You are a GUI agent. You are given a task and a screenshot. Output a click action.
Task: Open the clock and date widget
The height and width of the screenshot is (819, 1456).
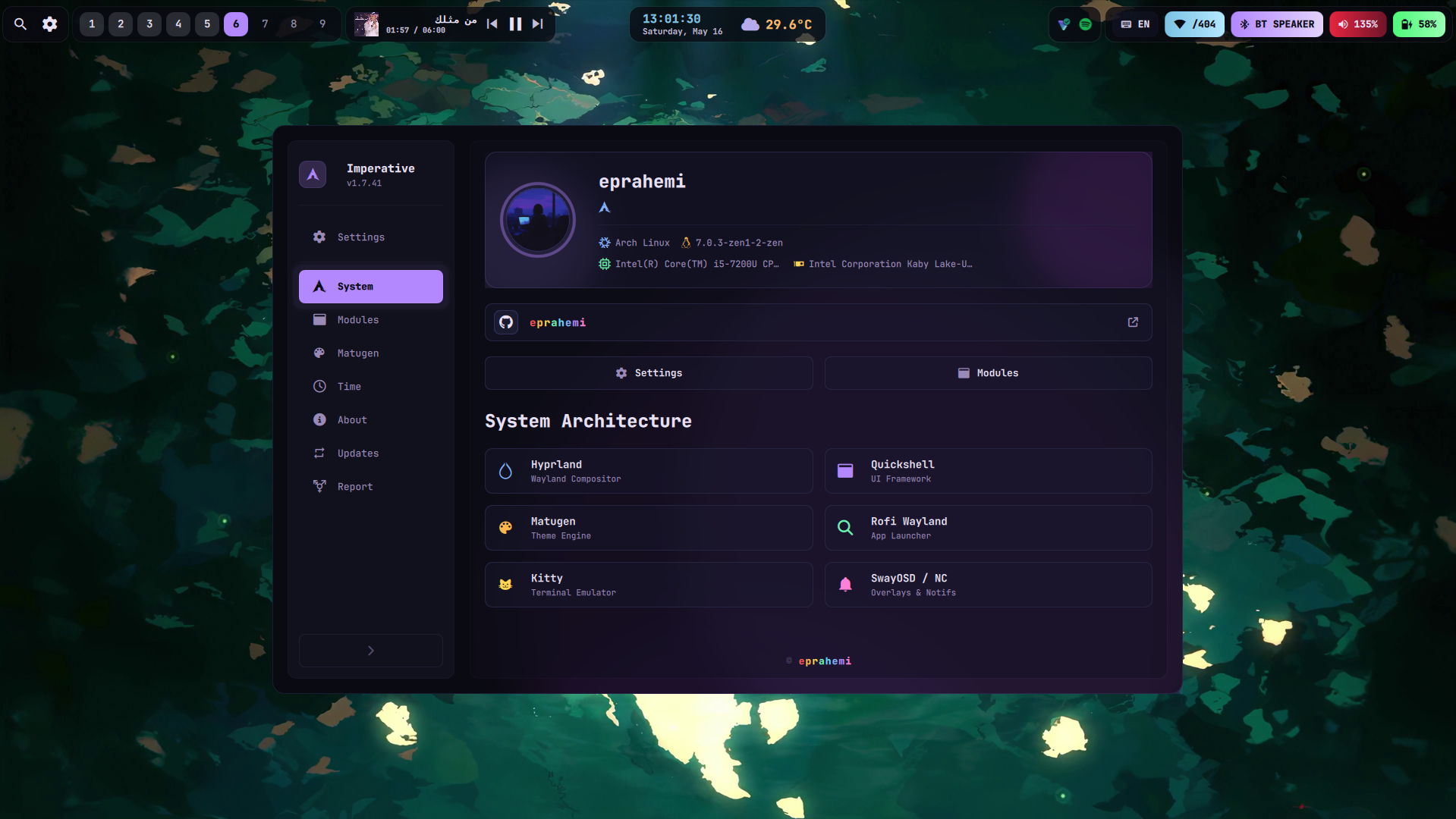tap(682, 24)
